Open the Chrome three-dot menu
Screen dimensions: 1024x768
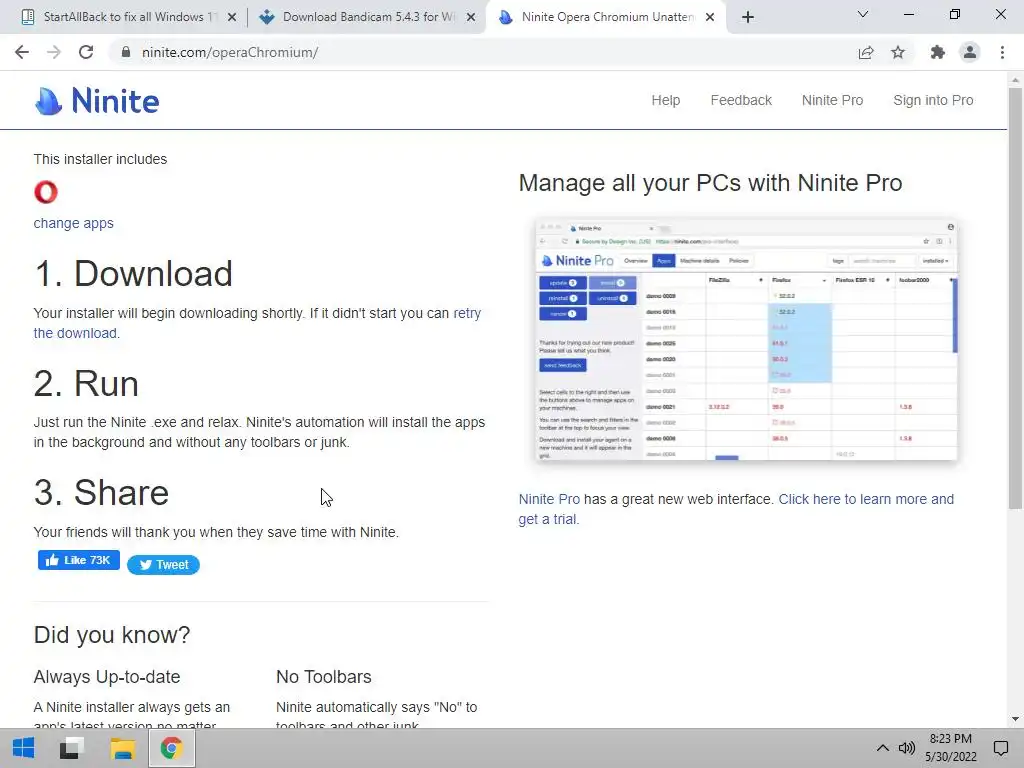1002,52
